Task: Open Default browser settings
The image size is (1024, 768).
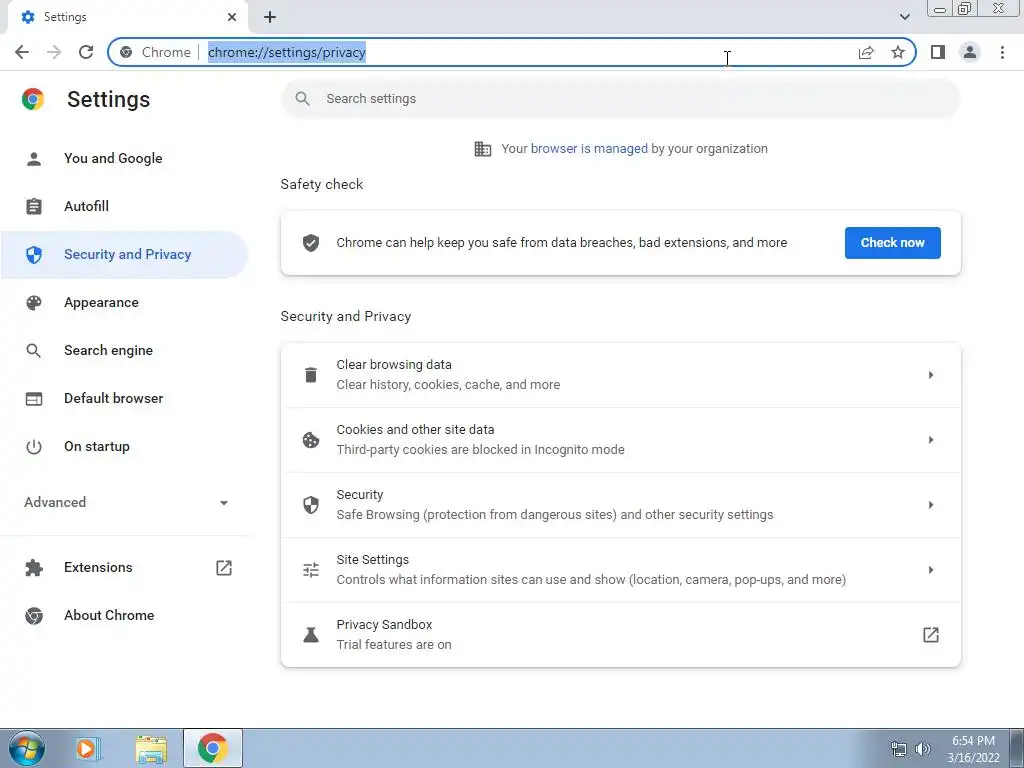Action: [125, 399]
